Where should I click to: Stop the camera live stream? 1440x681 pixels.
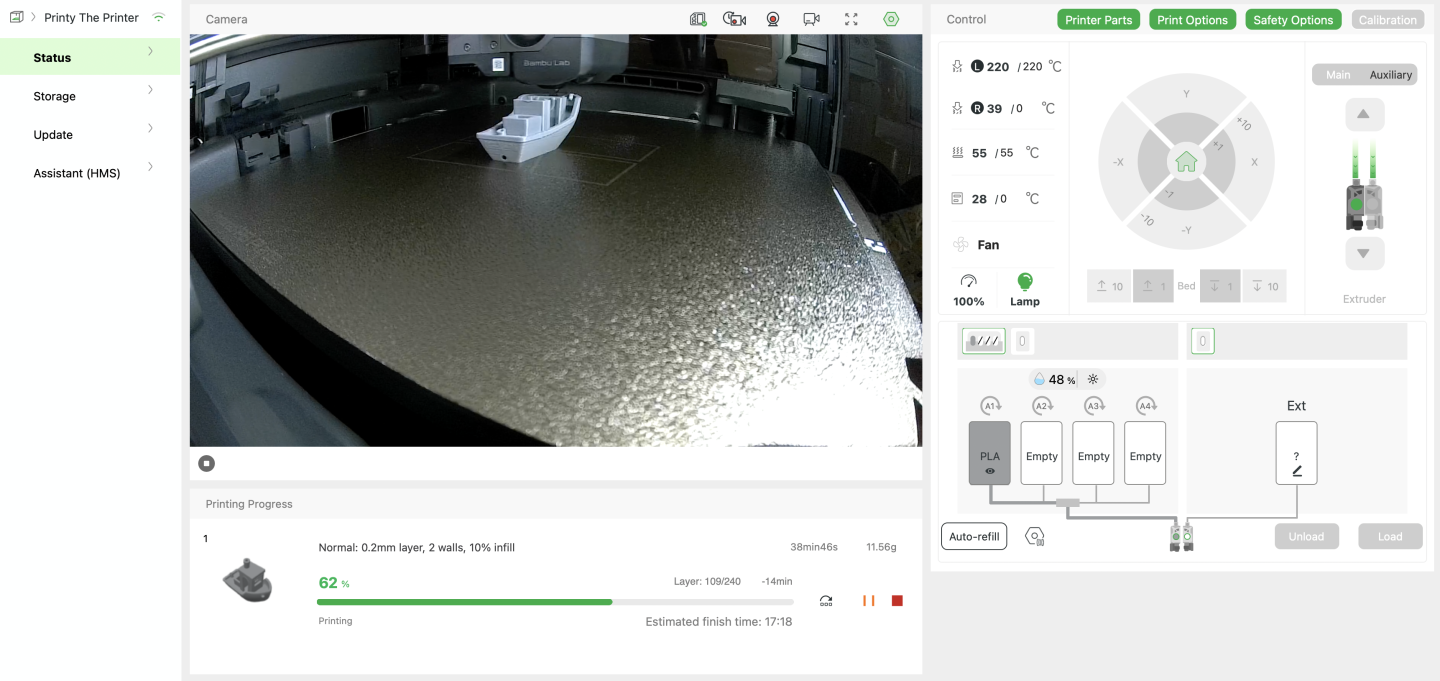pos(206,463)
